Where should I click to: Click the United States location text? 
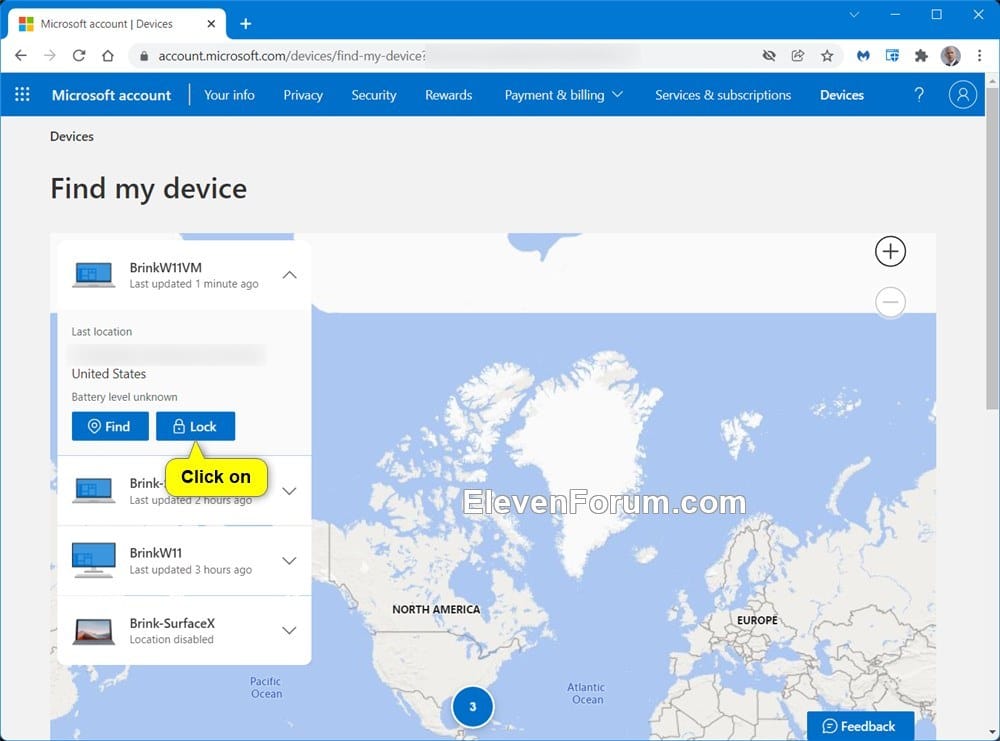[x=108, y=374]
